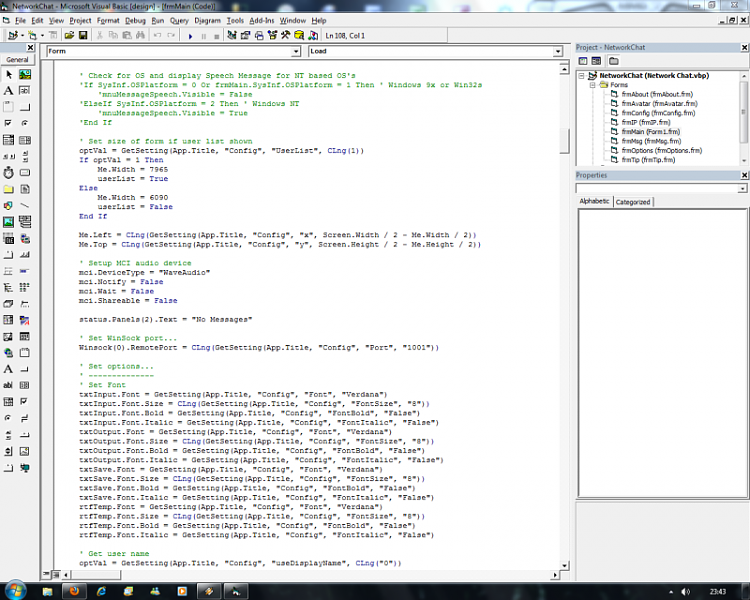Open Properties Window from the toolbar
Screen dimensions: 750x600
coord(245,35)
